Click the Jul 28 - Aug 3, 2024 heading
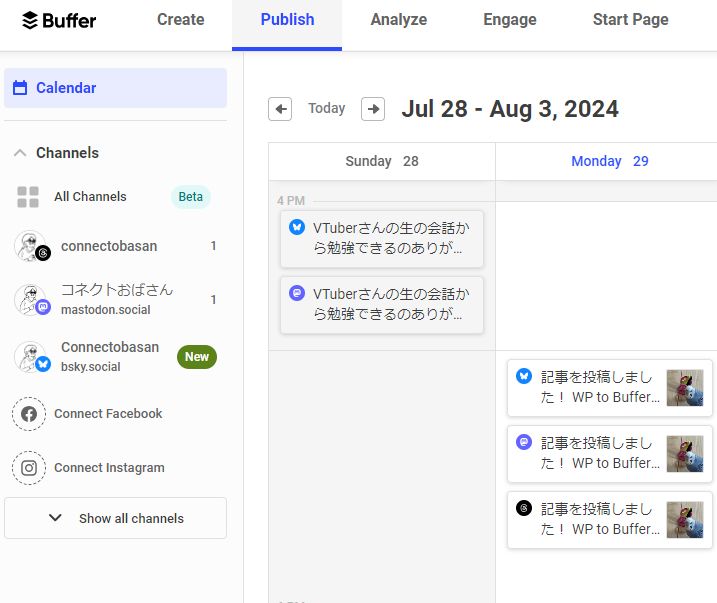 click(510, 109)
